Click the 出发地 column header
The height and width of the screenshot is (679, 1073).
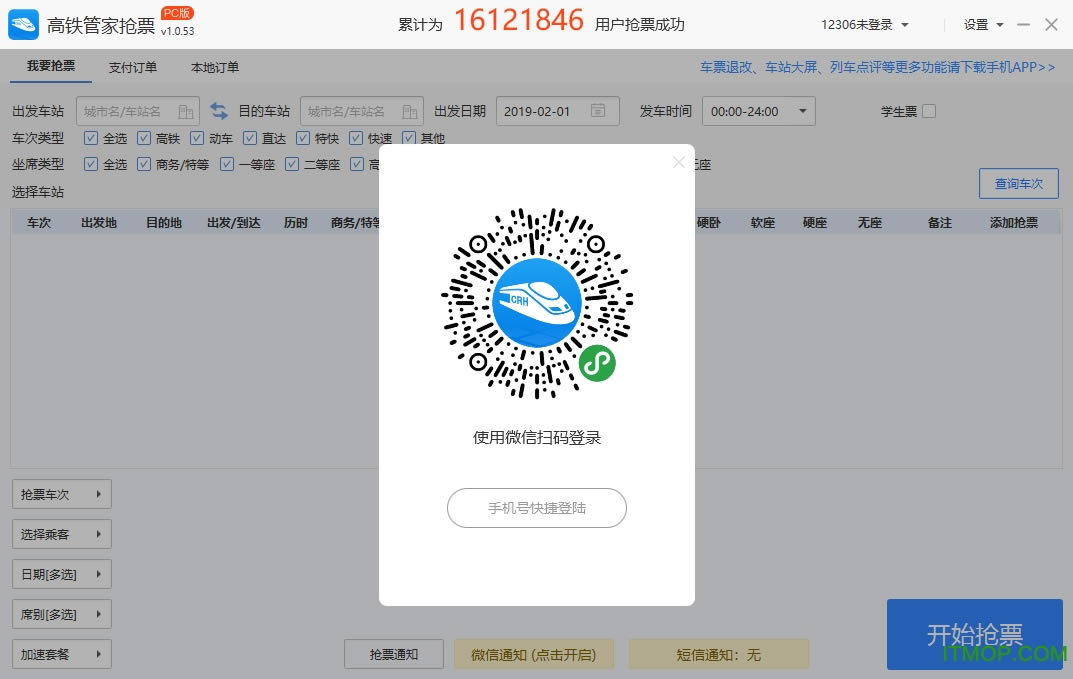pyautogui.click(x=99, y=222)
